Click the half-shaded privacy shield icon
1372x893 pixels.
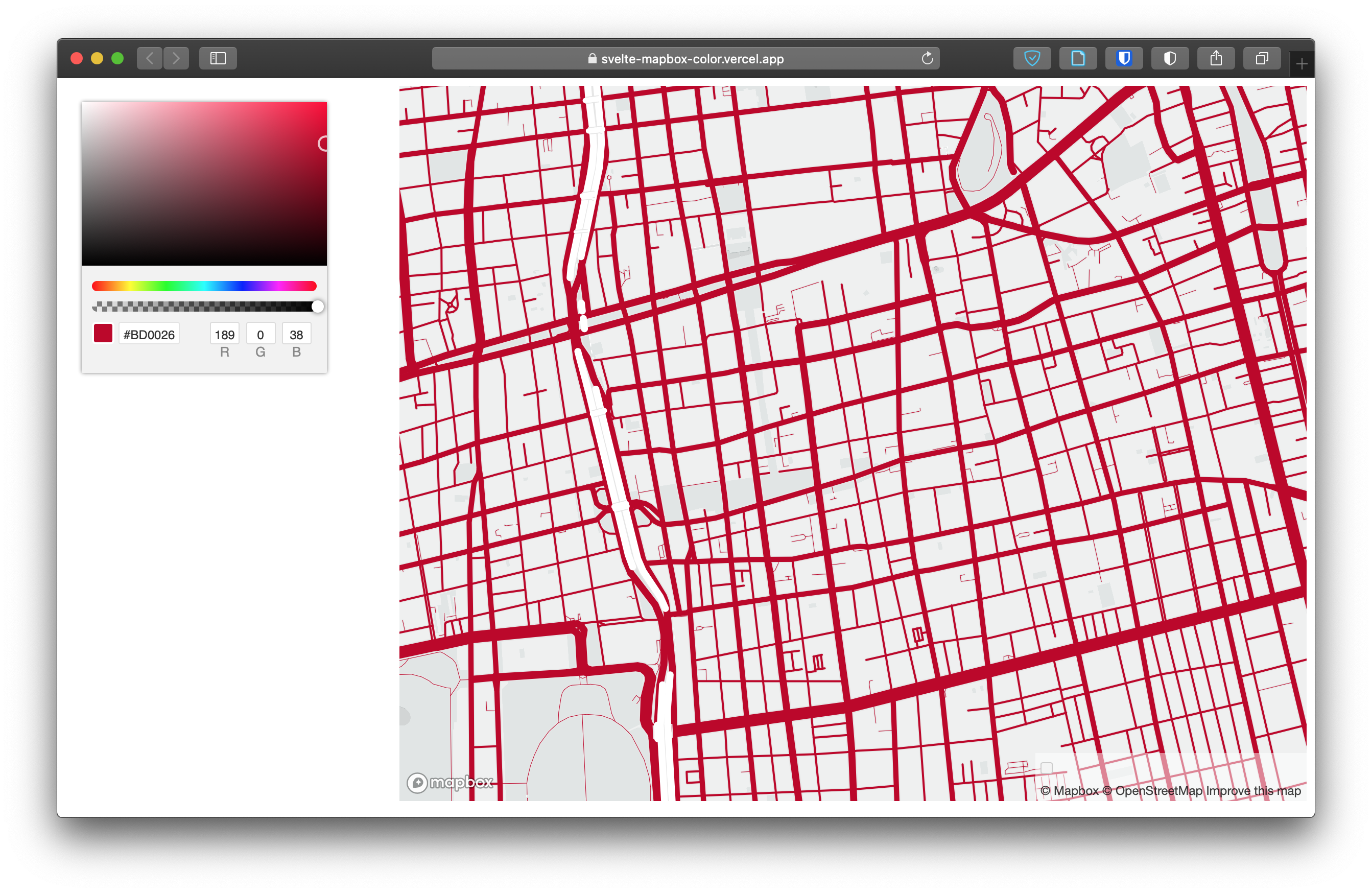pyautogui.click(x=1170, y=58)
